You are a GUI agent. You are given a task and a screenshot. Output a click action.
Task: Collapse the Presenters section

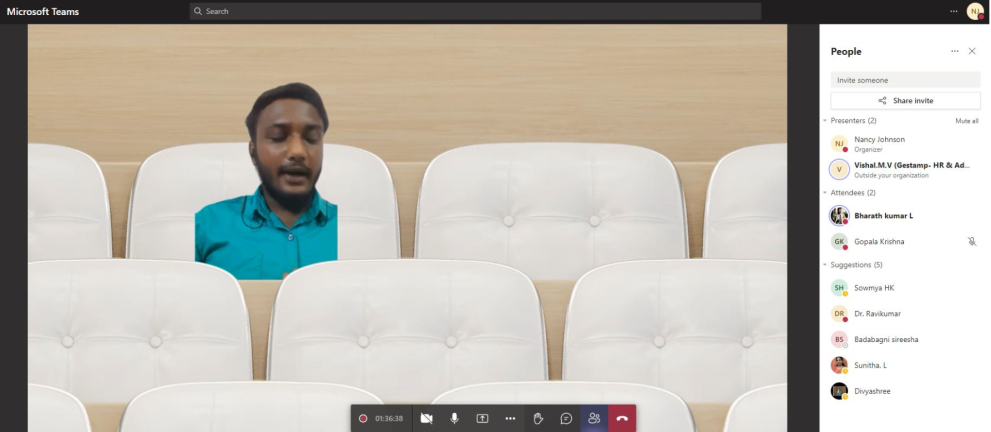click(x=825, y=120)
